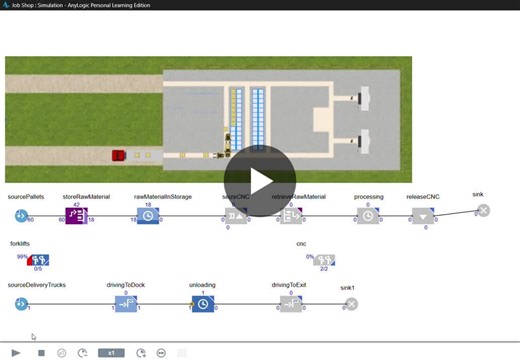This screenshot has width=520, height=362.
Task: Click the x1 speed indicator
Action: [111, 353]
